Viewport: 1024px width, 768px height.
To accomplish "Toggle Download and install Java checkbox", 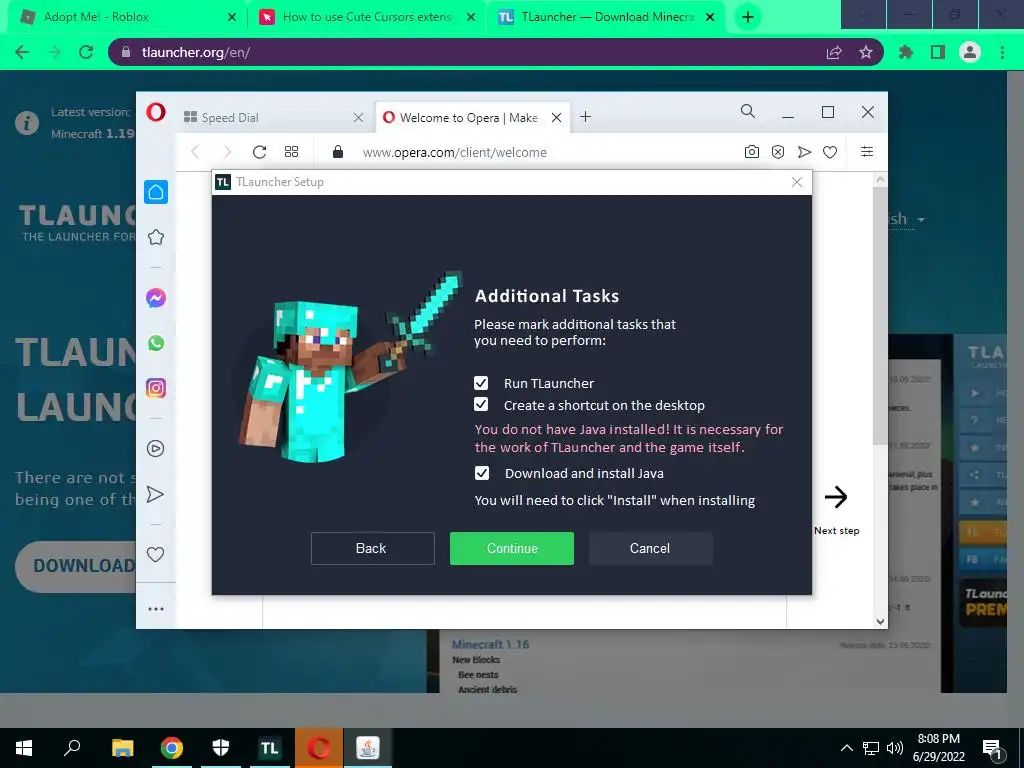I will (x=481, y=473).
